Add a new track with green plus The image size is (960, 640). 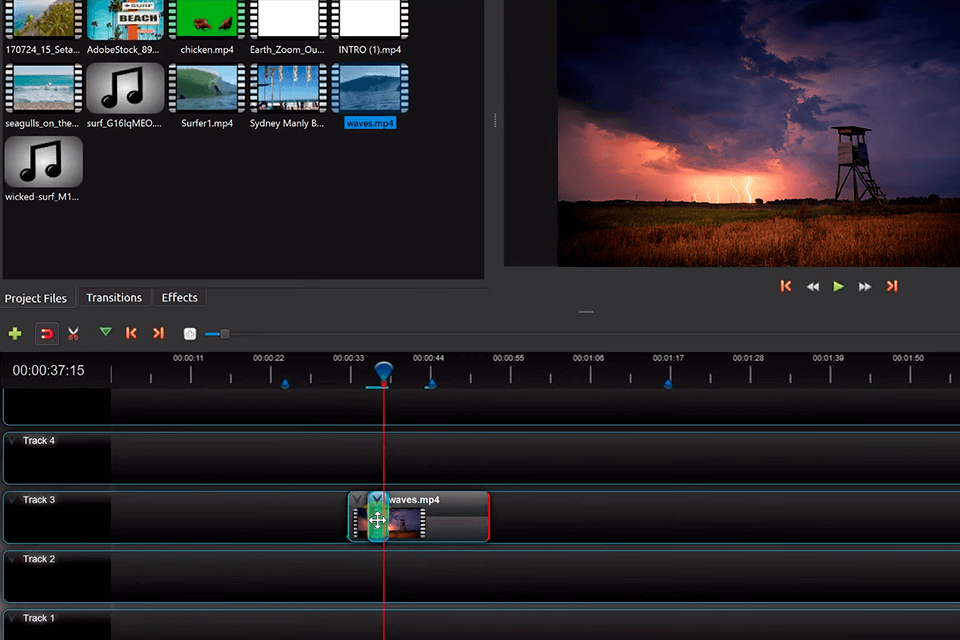point(15,334)
